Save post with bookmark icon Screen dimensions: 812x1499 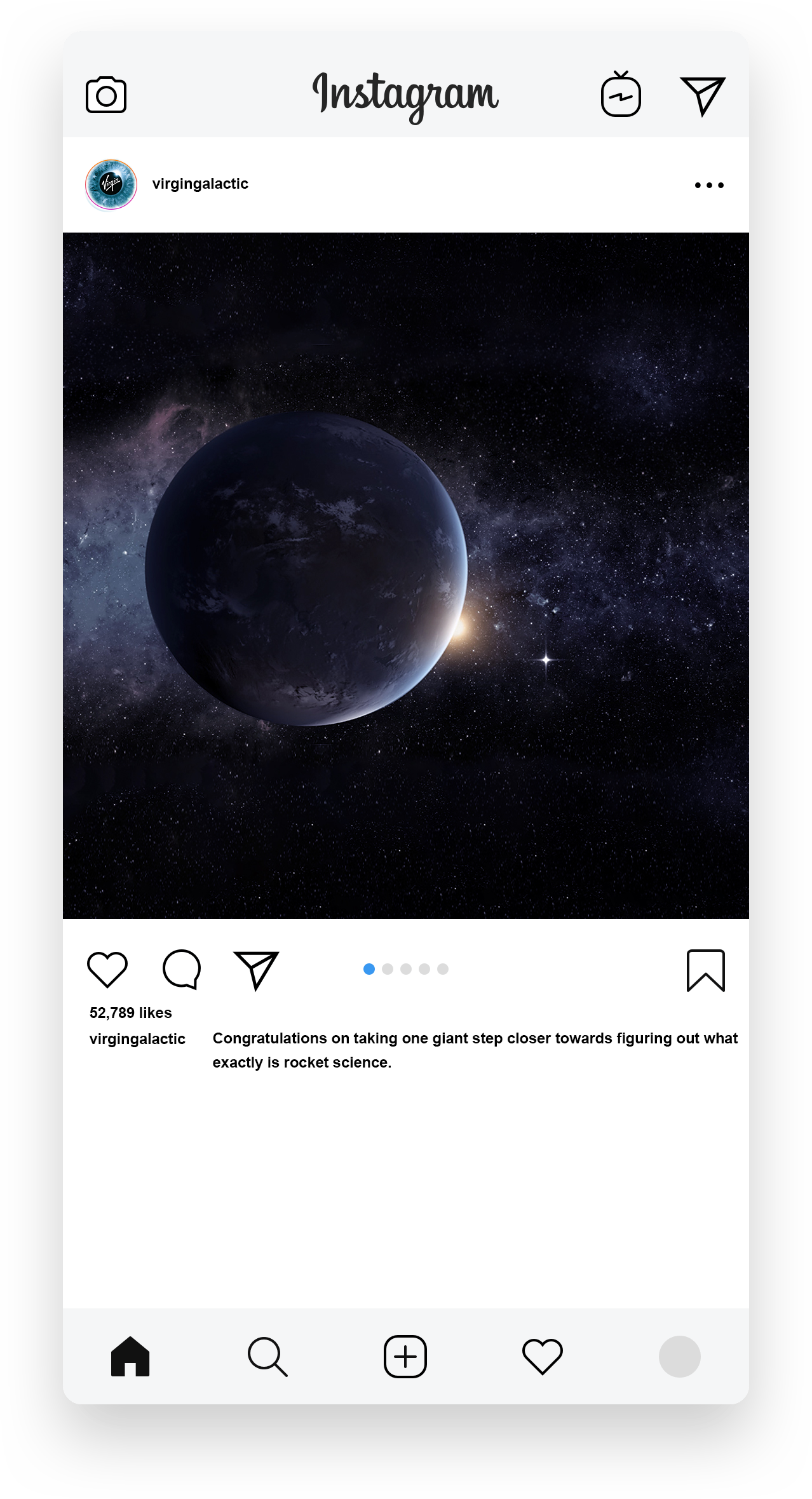706,970
